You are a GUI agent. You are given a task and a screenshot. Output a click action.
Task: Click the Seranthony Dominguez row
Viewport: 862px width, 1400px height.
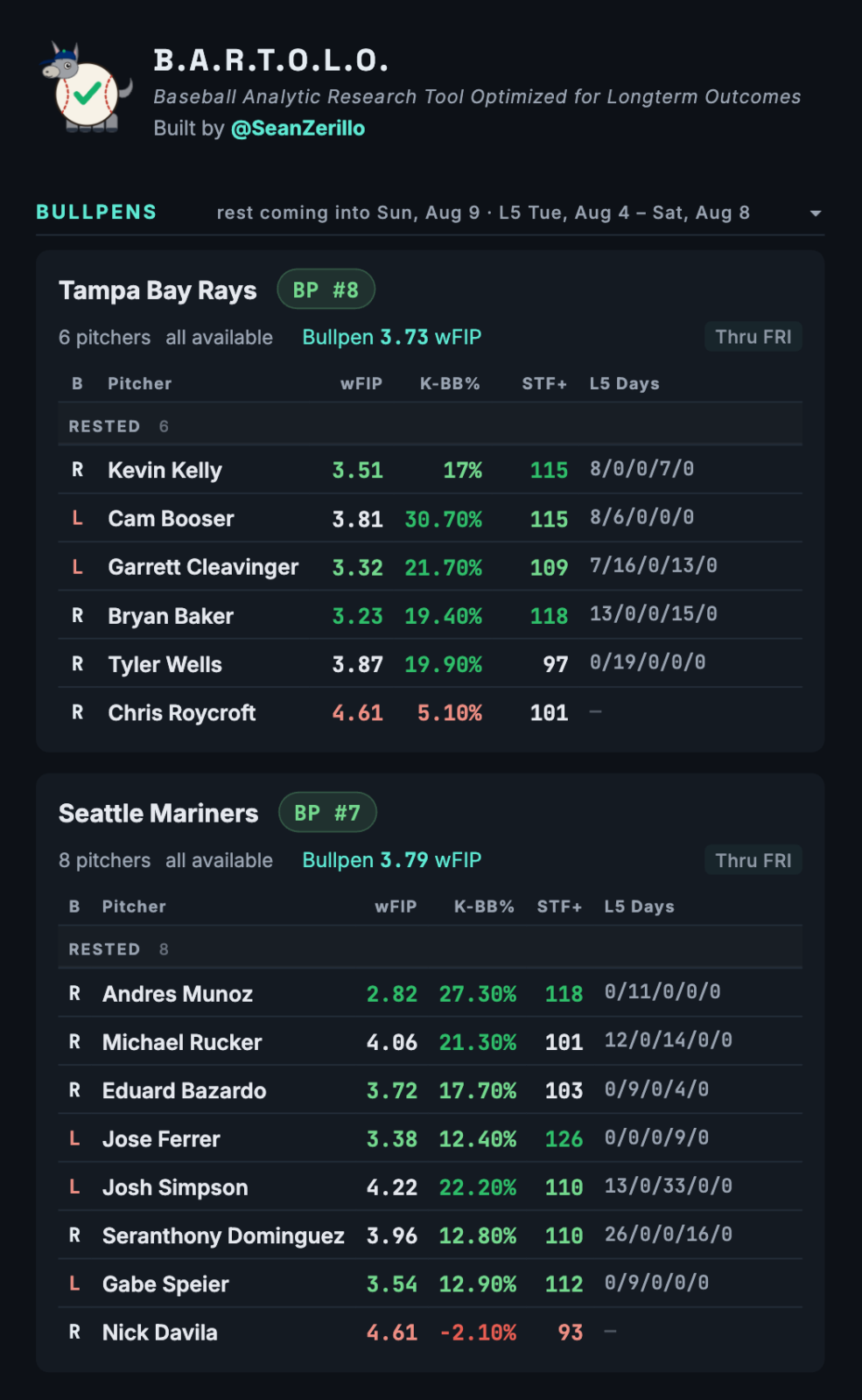(431, 1235)
